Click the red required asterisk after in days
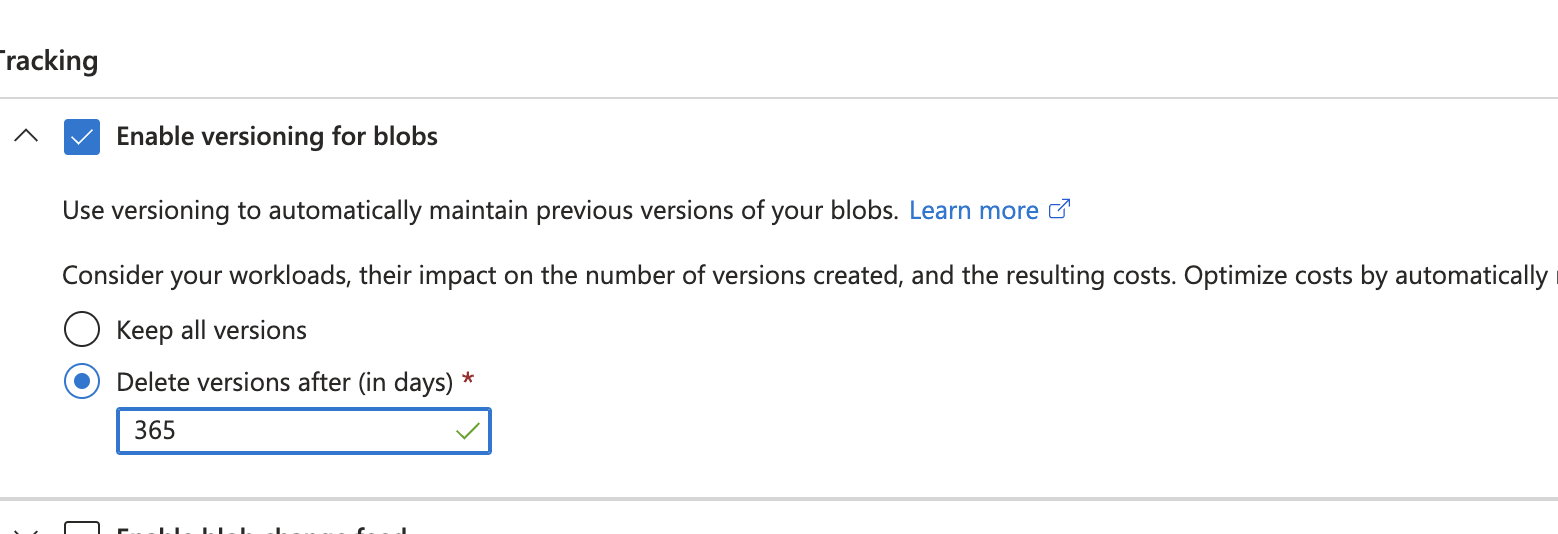 click(468, 379)
